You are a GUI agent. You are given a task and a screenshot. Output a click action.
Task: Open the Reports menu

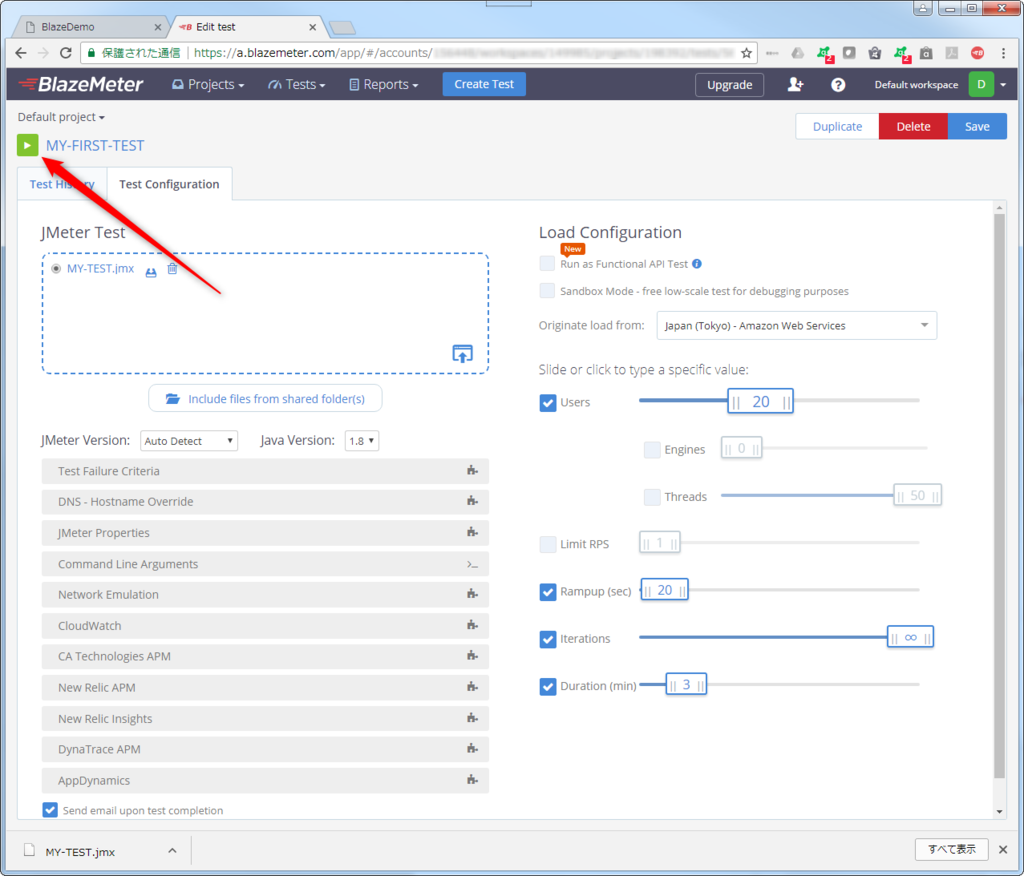point(384,84)
